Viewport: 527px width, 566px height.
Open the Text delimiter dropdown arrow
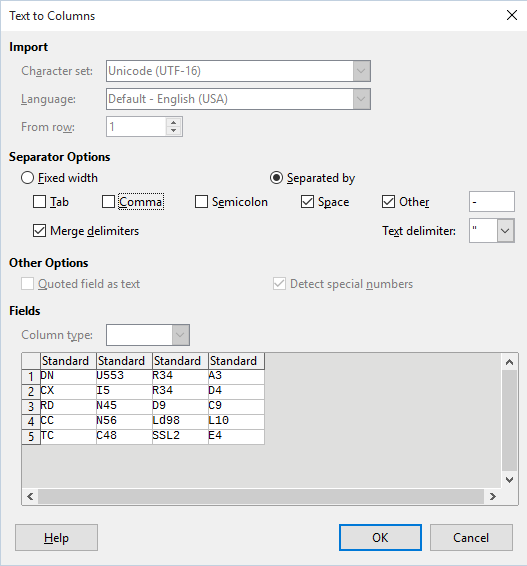point(505,230)
